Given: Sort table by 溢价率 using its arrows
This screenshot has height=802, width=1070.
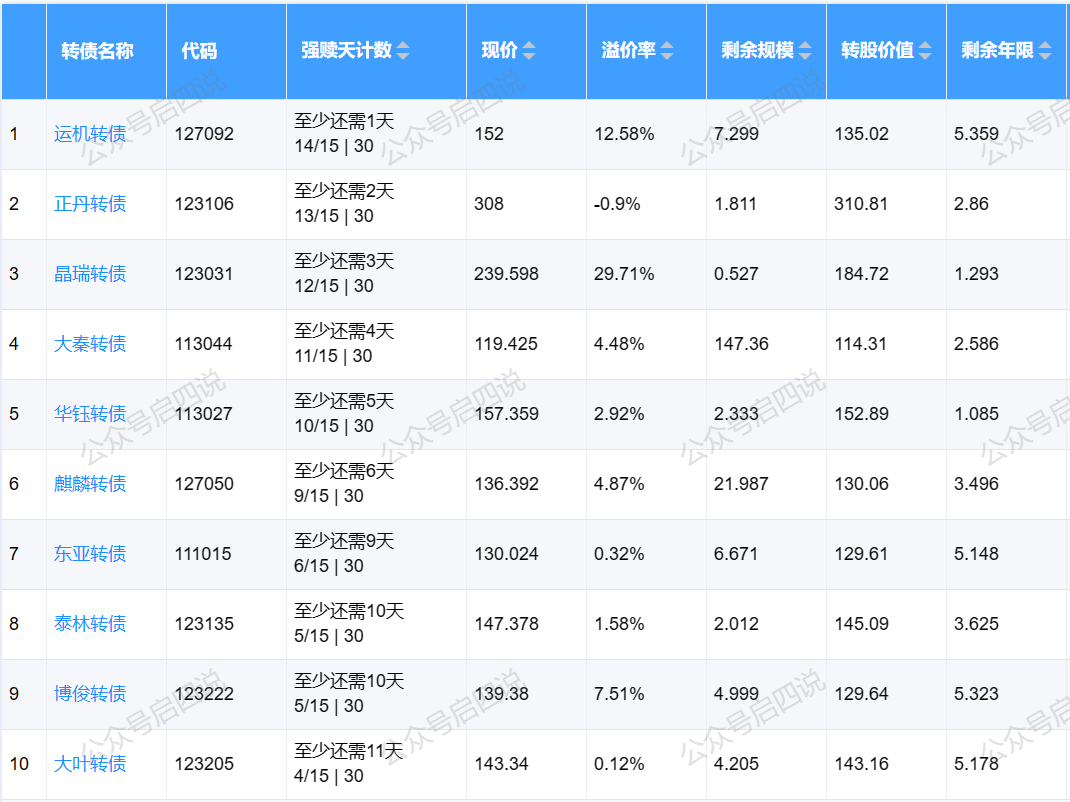Looking at the screenshot, I should [x=667, y=51].
